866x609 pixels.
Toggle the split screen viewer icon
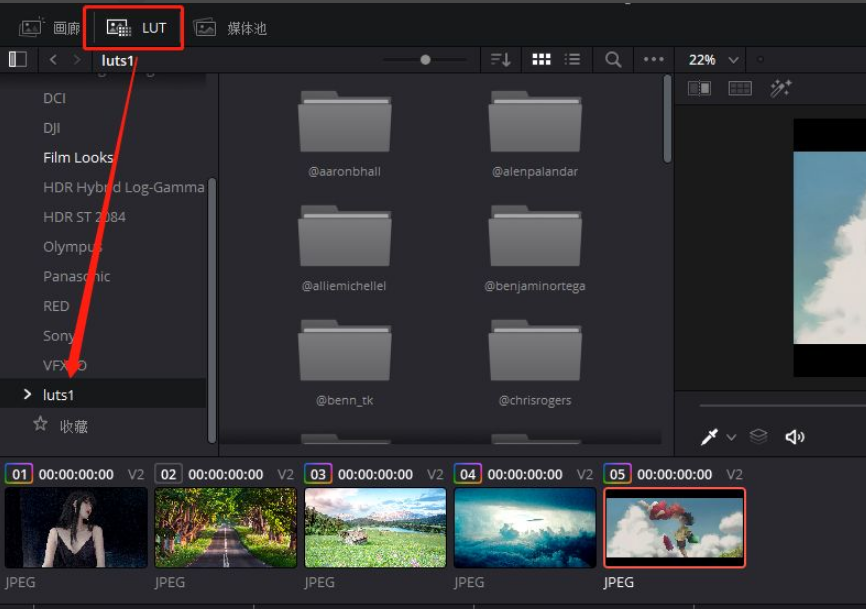point(740,88)
